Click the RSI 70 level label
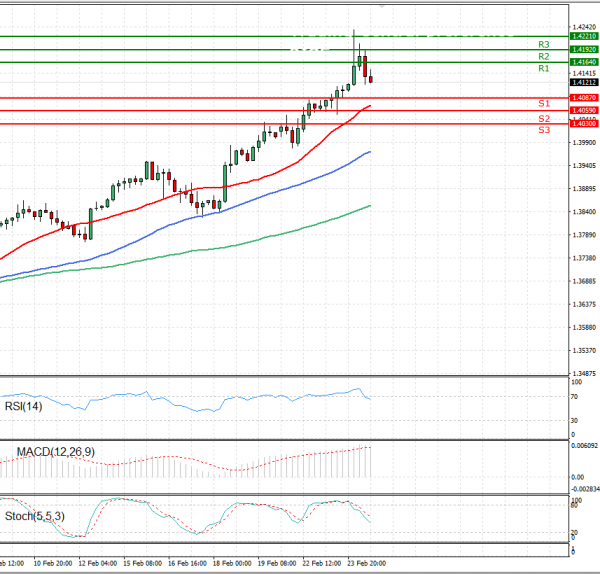Image resolution: width=600 pixels, height=574 pixels. point(574,397)
